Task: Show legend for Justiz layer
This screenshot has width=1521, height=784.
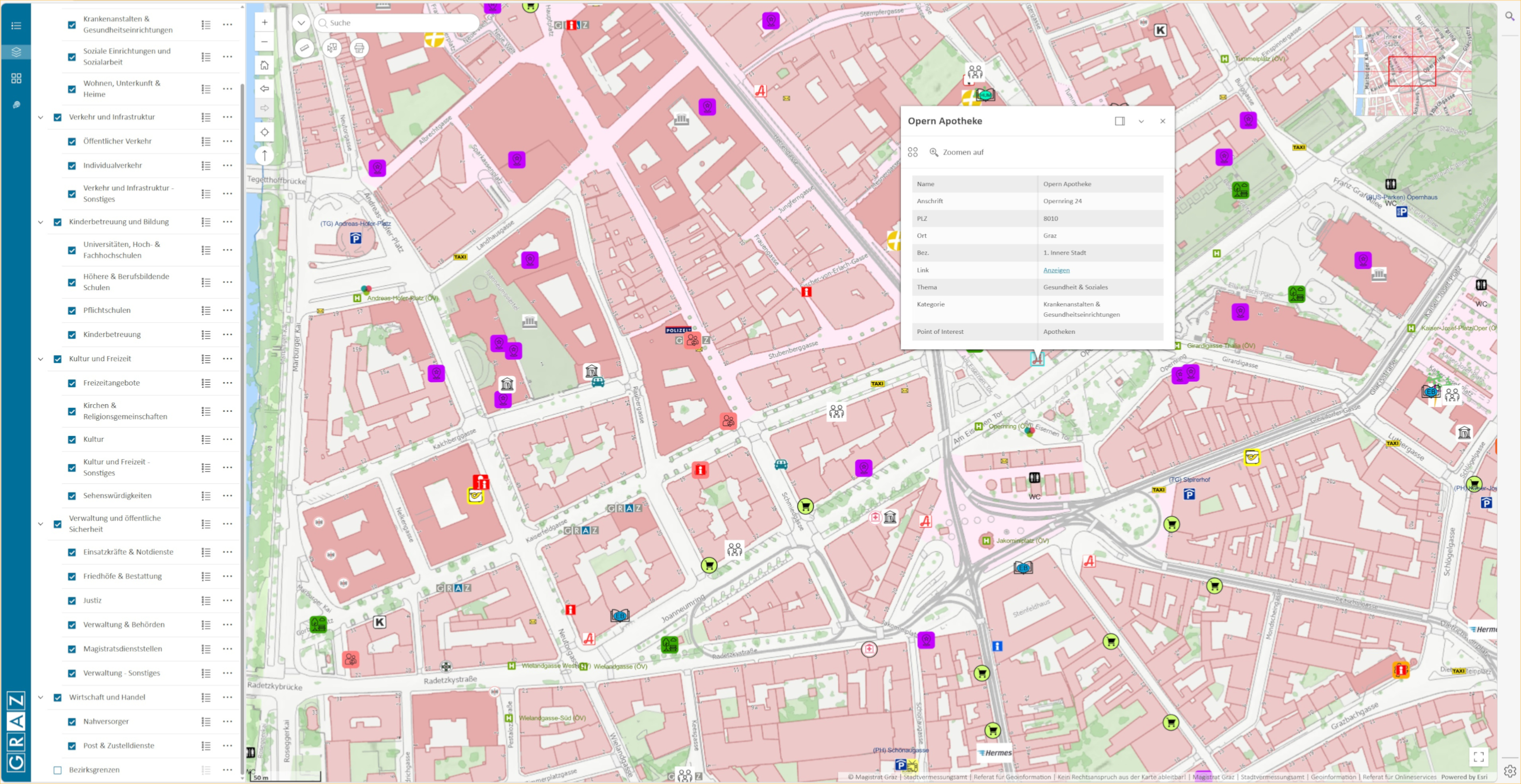Action: 206,601
